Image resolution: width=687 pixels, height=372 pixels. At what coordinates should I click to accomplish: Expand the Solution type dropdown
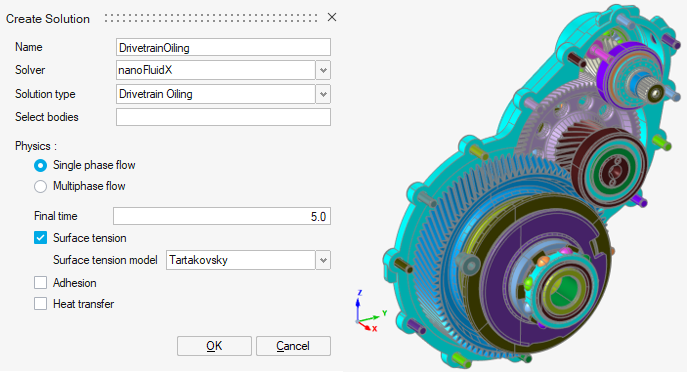coord(323,94)
